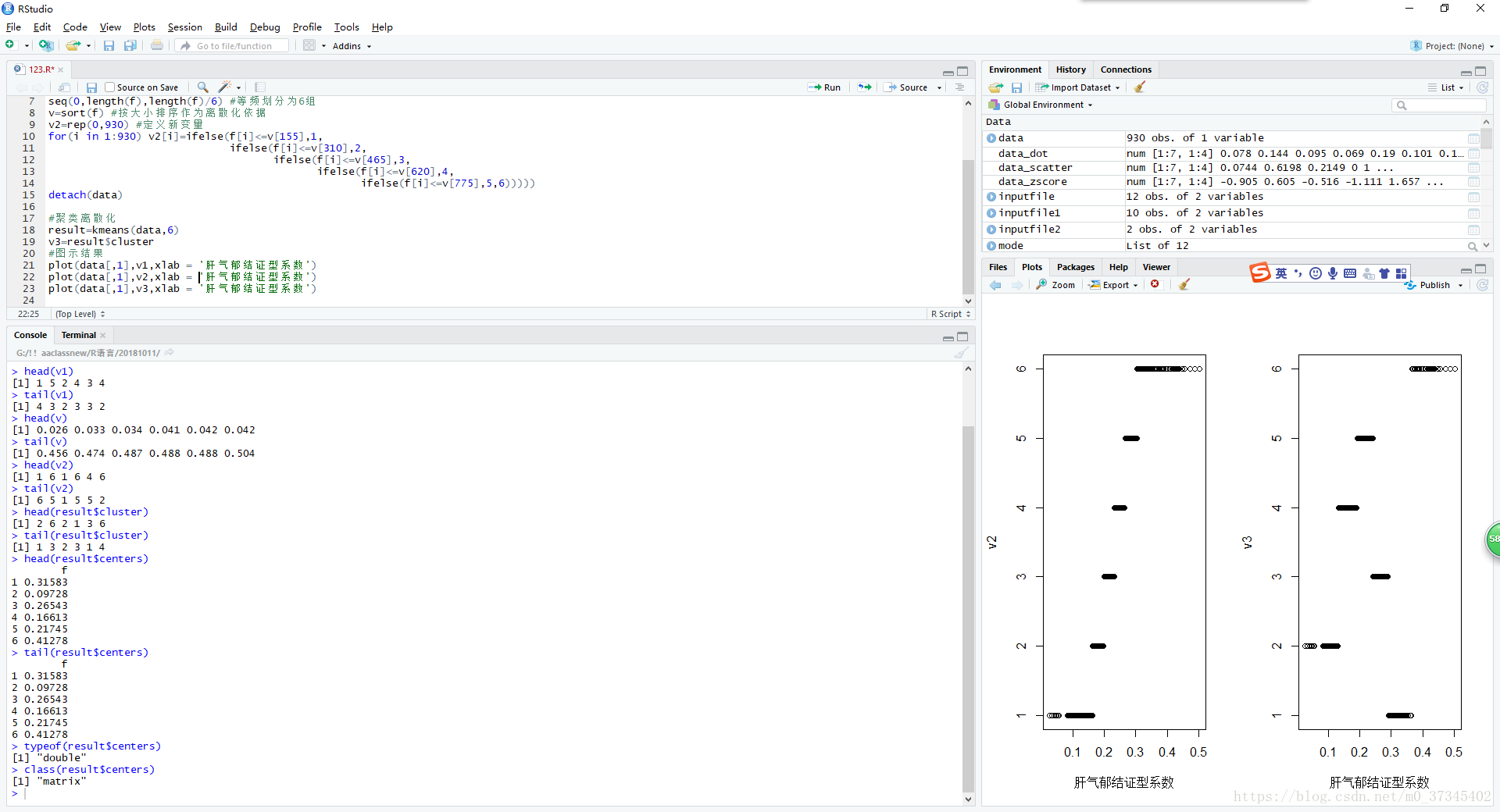
Task: Clear all plots with the broom icon
Action: pos(1184,284)
